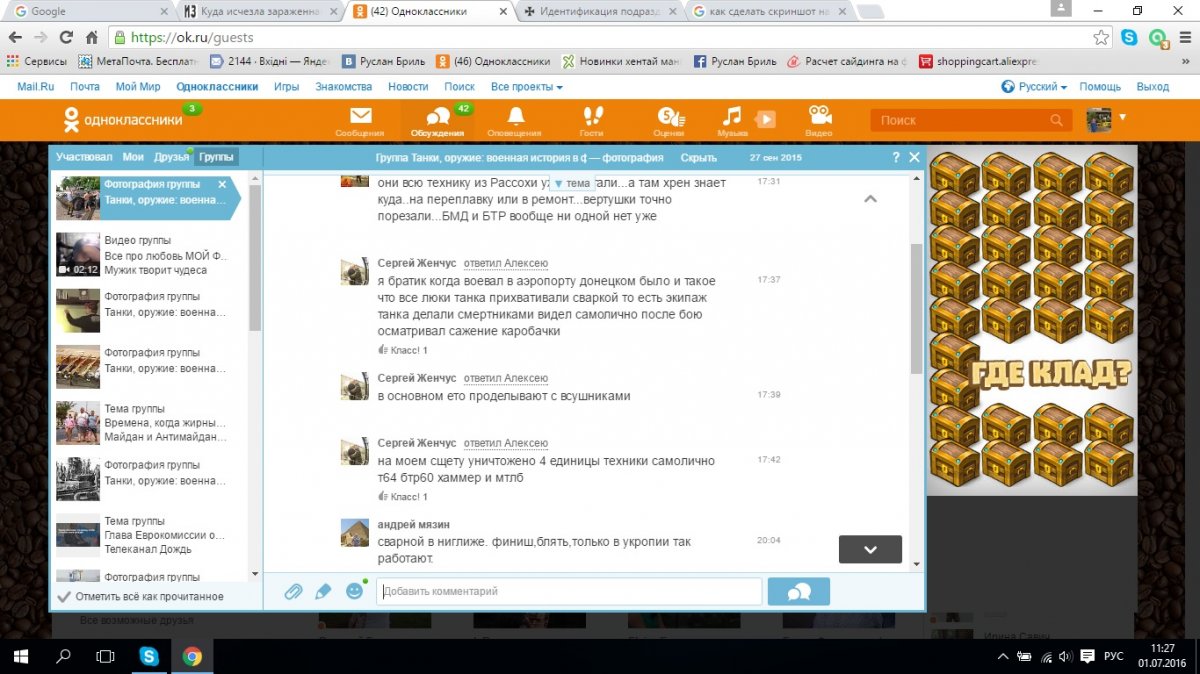Image resolution: width=1200 pixels, height=674 pixels.
Task: Click the paperclip attach icon
Action: 293,591
